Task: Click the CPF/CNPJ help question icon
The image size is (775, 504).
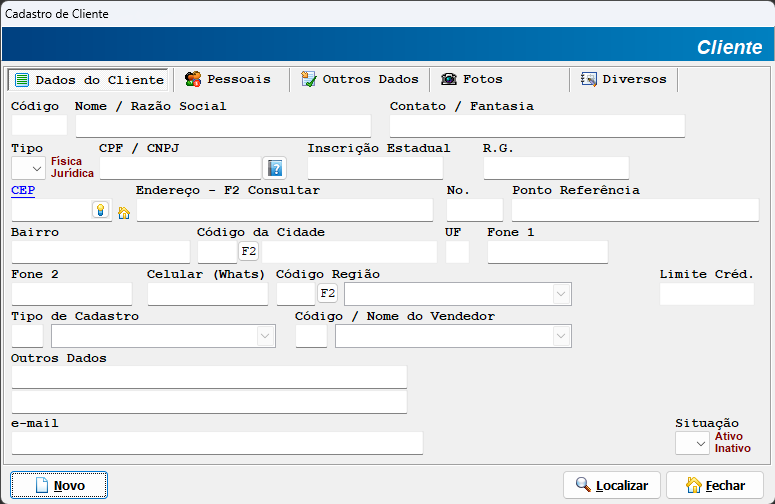Action: (x=275, y=168)
